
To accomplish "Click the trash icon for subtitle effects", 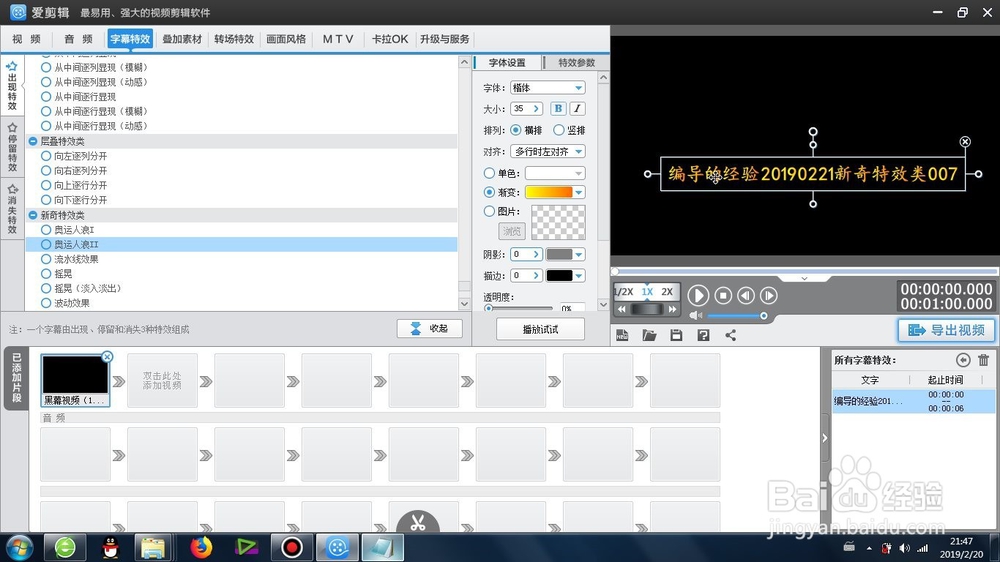I will pos(983,360).
